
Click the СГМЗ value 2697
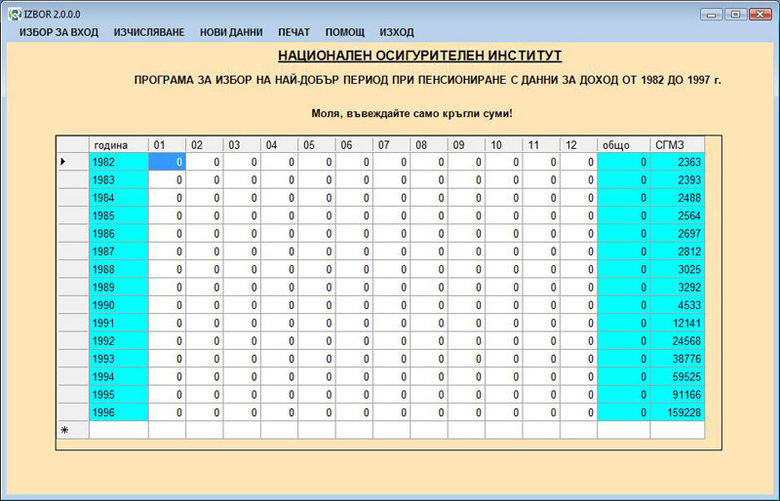678,233
